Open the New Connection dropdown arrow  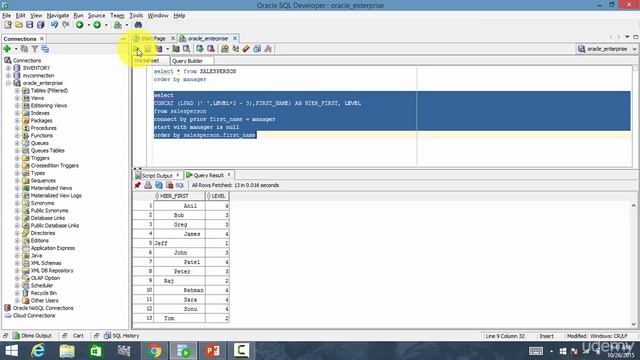point(16,49)
